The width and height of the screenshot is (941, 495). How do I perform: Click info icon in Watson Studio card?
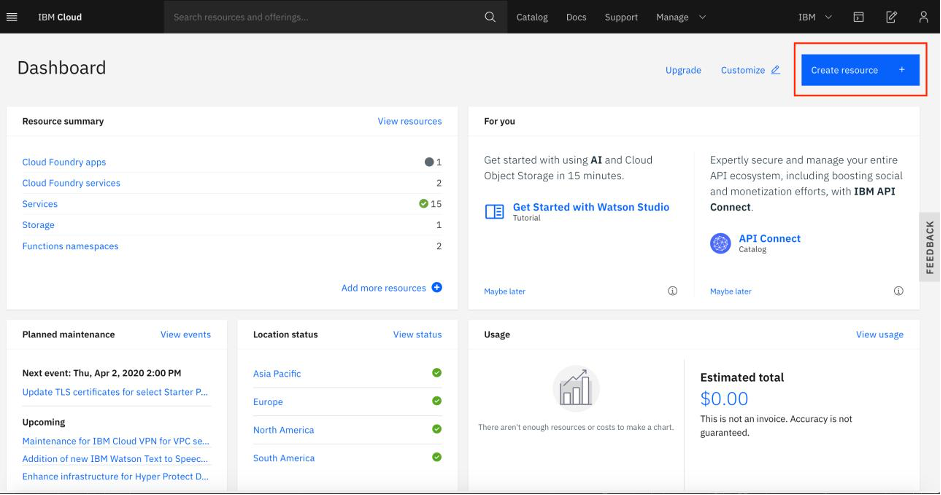pyautogui.click(x=672, y=291)
